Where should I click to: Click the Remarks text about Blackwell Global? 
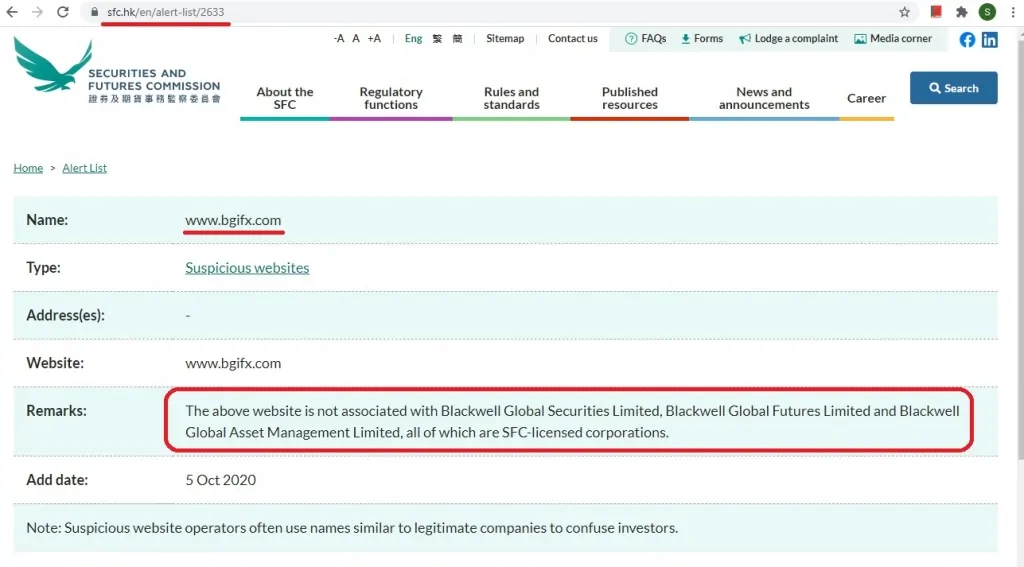pyautogui.click(x=572, y=421)
